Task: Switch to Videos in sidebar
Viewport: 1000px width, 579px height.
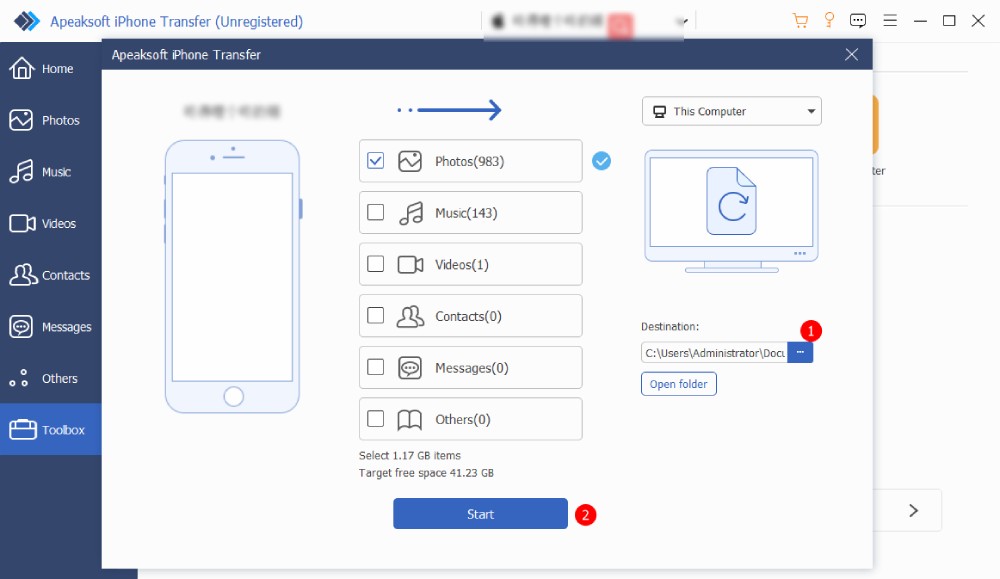Action: pos(50,223)
